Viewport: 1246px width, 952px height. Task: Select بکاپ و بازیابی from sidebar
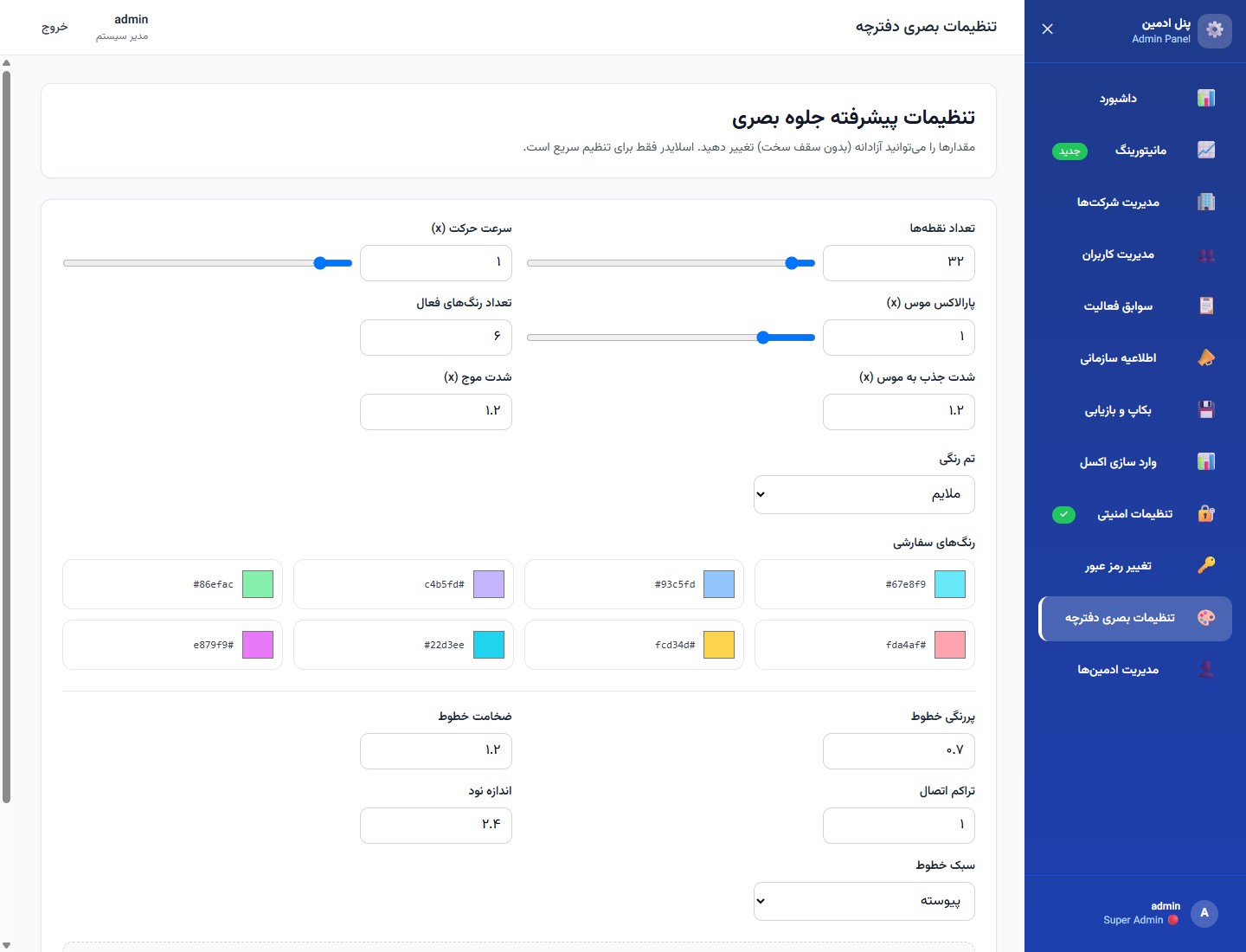point(1135,410)
